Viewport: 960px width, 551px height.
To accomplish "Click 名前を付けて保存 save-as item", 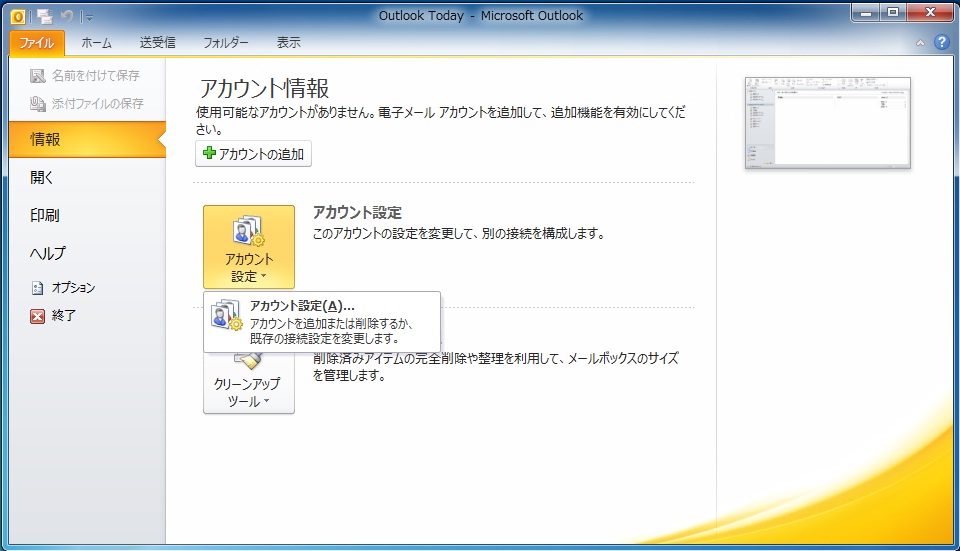I will (x=85, y=75).
